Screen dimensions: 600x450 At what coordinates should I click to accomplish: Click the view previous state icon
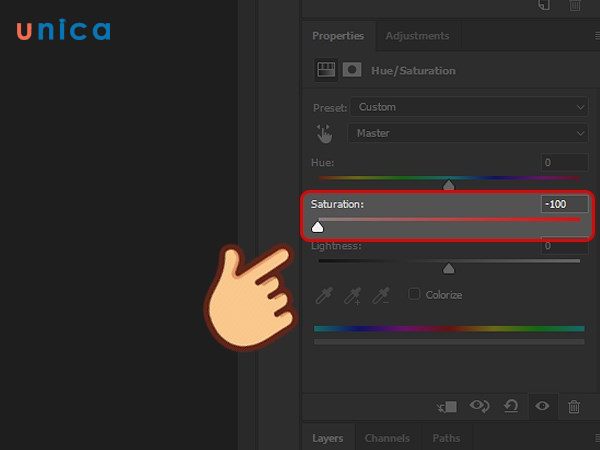(x=479, y=406)
